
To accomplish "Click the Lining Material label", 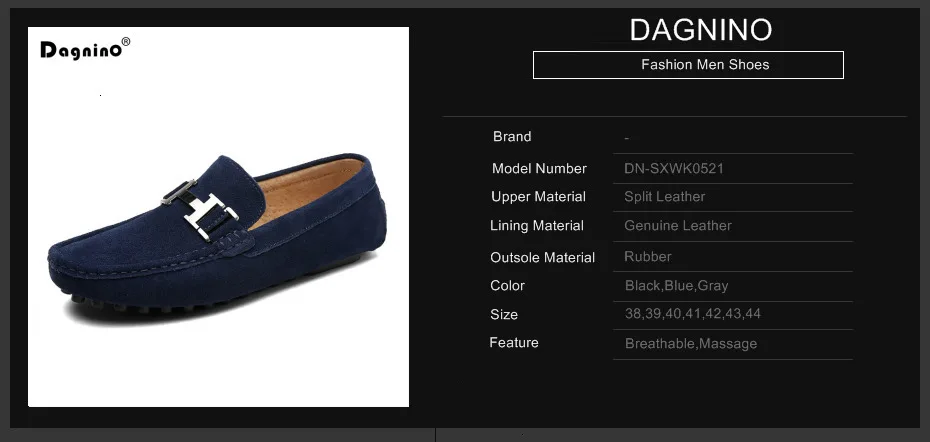I will point(537,226).
